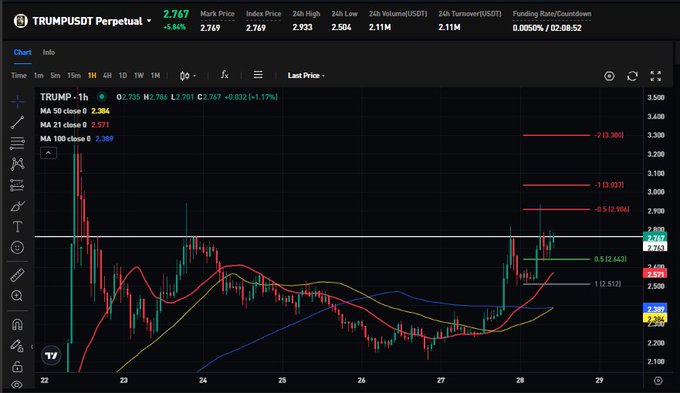Open the candlestick chart type menu
This screenshot has width=680, height=393.
pyautogui.click(x=187, y=75)
